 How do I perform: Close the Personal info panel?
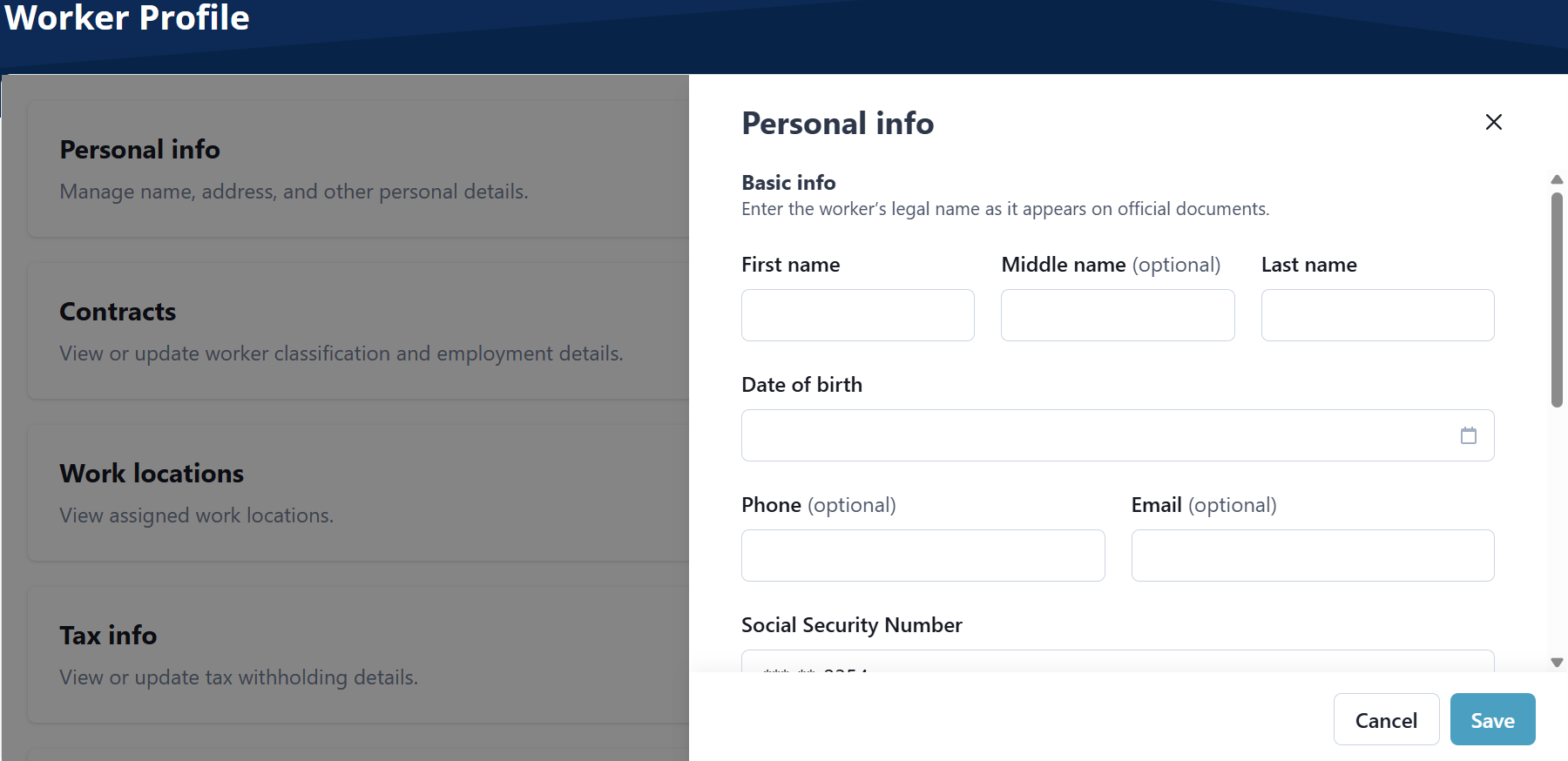(1493, 122)
